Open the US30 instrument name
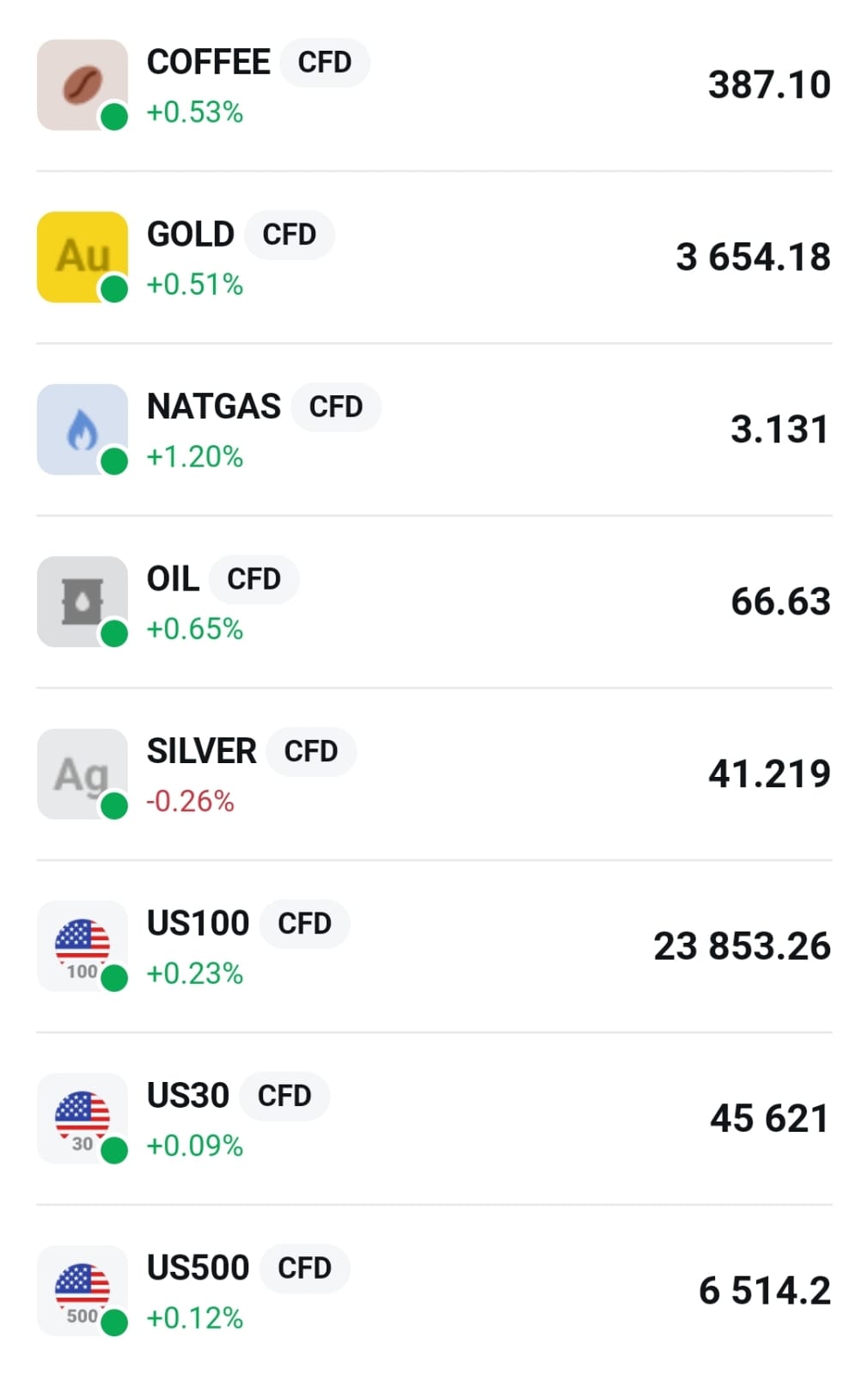Screen dimensions: 868x1375 [188, 1096]
